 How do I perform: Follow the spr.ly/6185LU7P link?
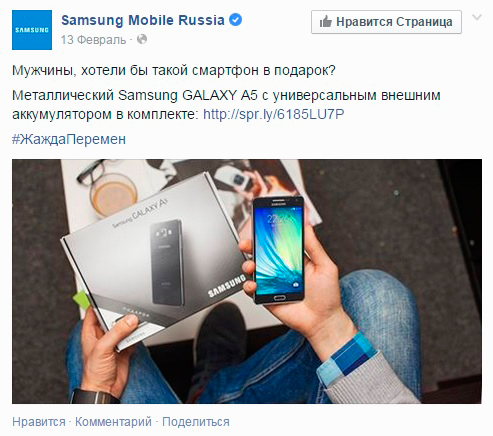point(274,114)
